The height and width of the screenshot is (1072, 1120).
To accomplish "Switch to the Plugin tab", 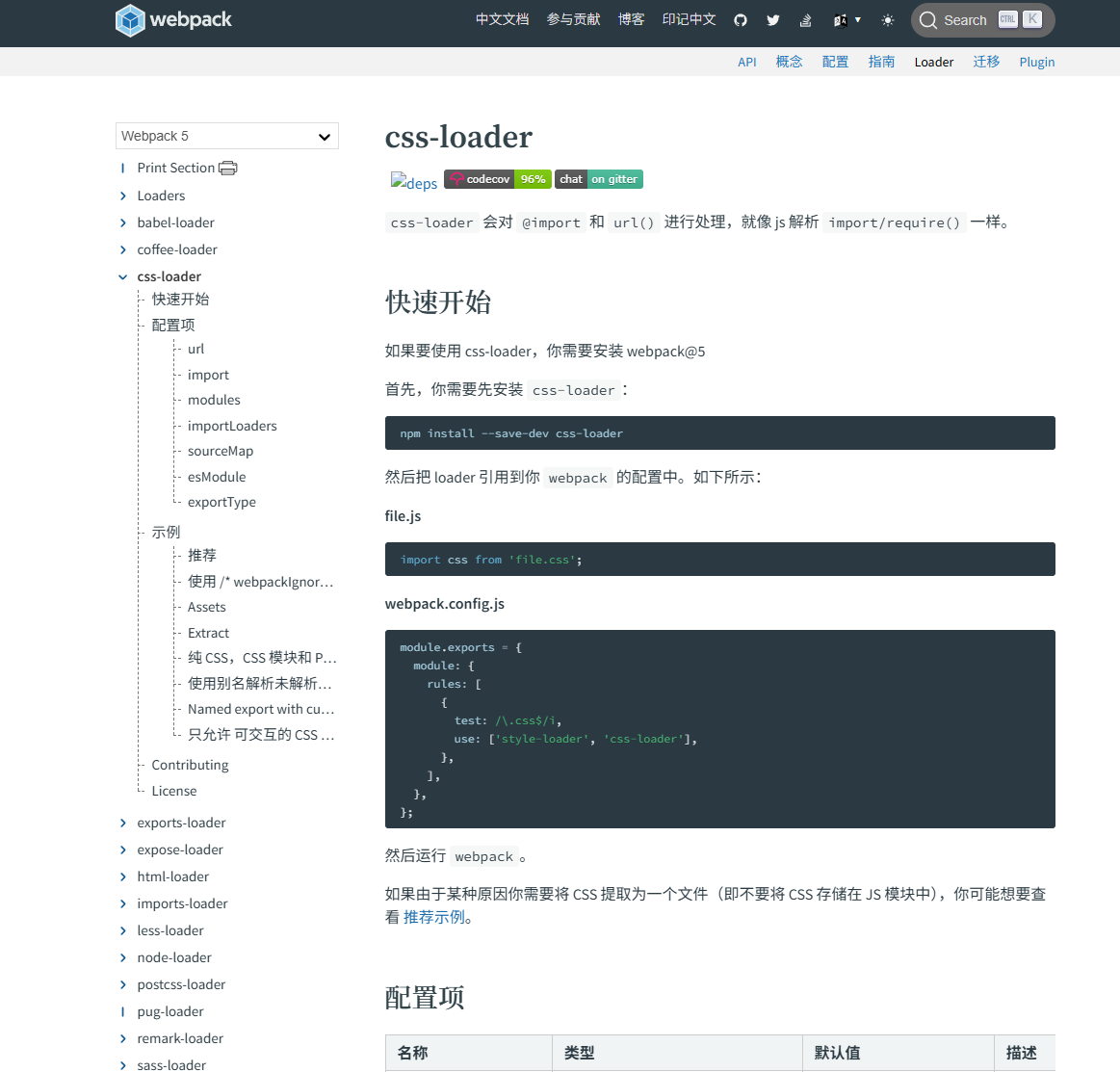I will 1037,63.
